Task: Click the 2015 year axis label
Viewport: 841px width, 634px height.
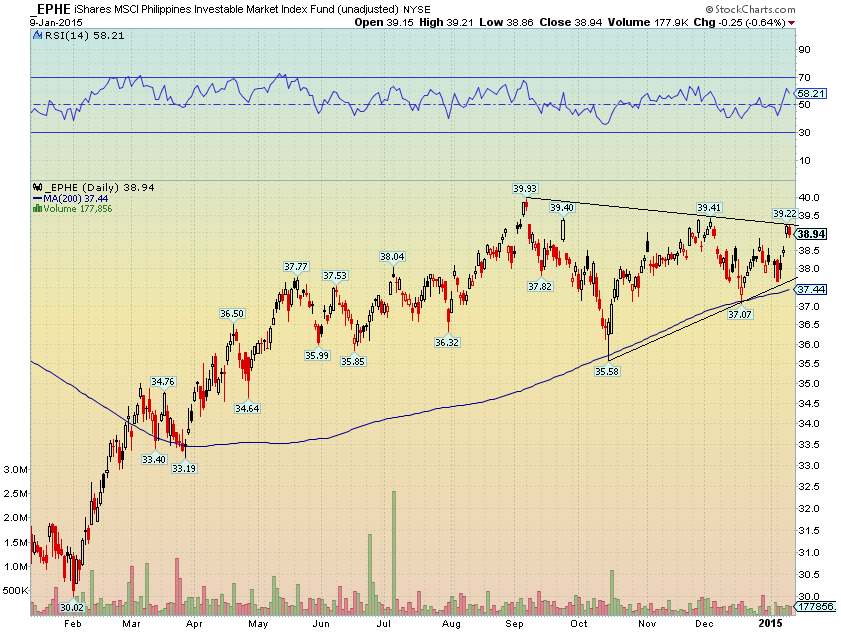Action: click(x=770, y=623)
